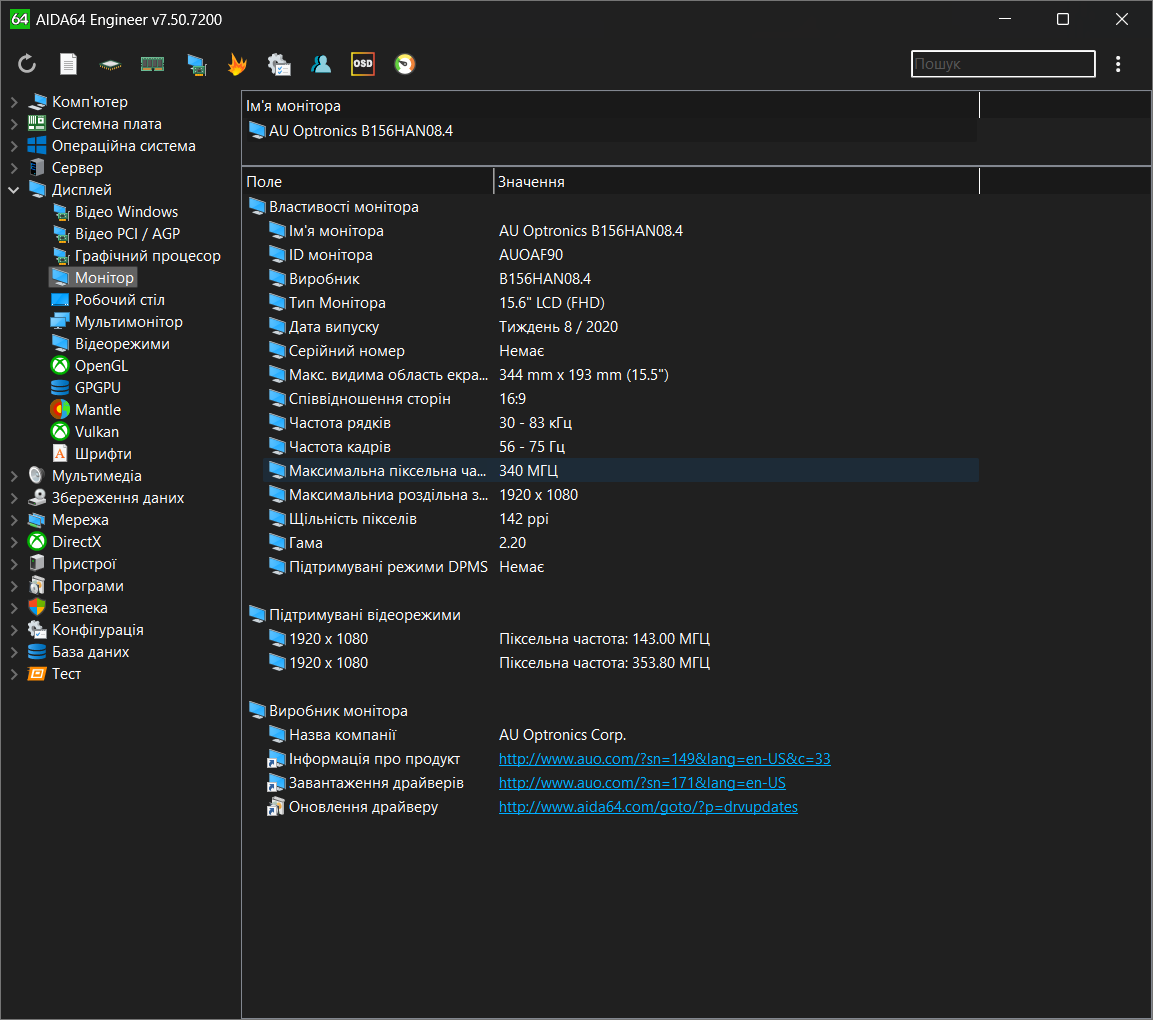
Task: Select the Відеорежими tree item
Action: point(122,344)
